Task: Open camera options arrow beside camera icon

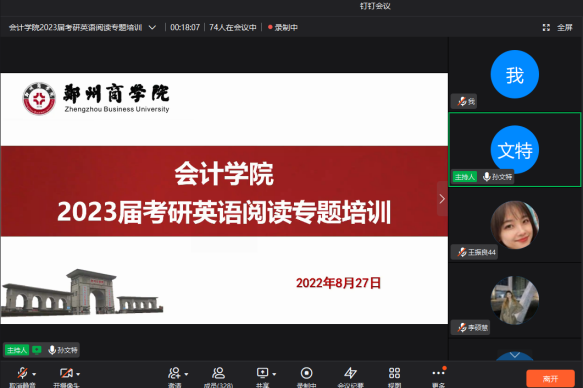Action: point(78,374)
